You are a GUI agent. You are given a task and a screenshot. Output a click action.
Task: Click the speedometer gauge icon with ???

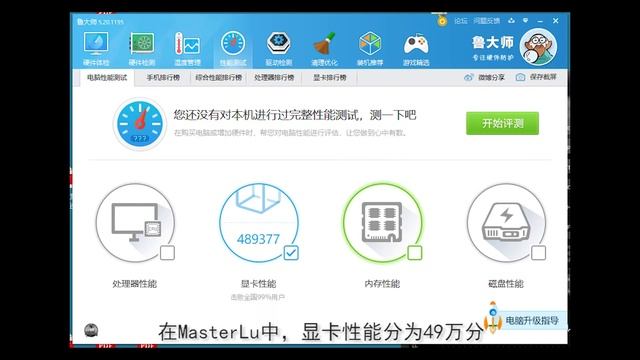pos(140,124)
